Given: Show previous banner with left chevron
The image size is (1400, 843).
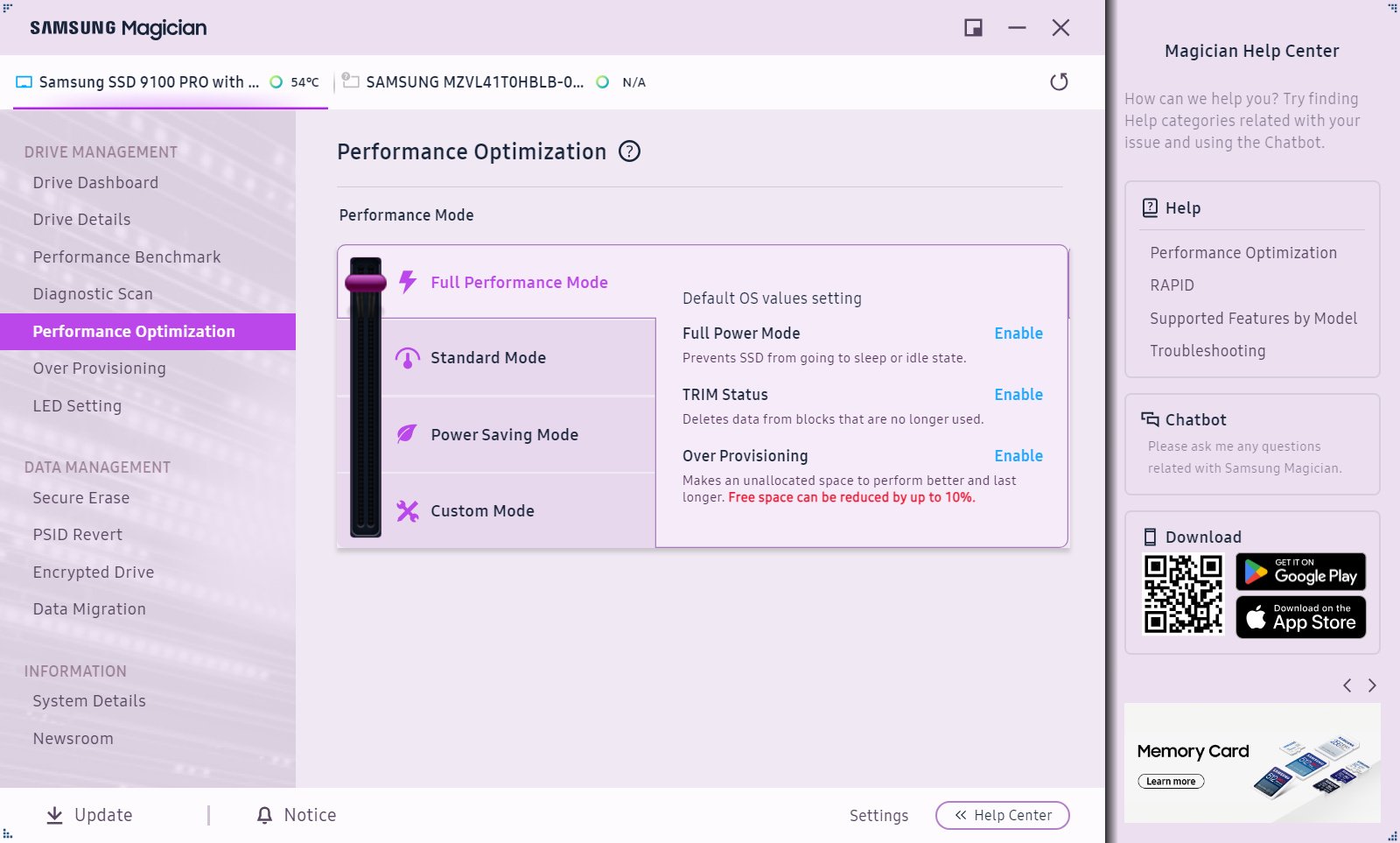Looking at the screenshot, I should pos(1347,685).
